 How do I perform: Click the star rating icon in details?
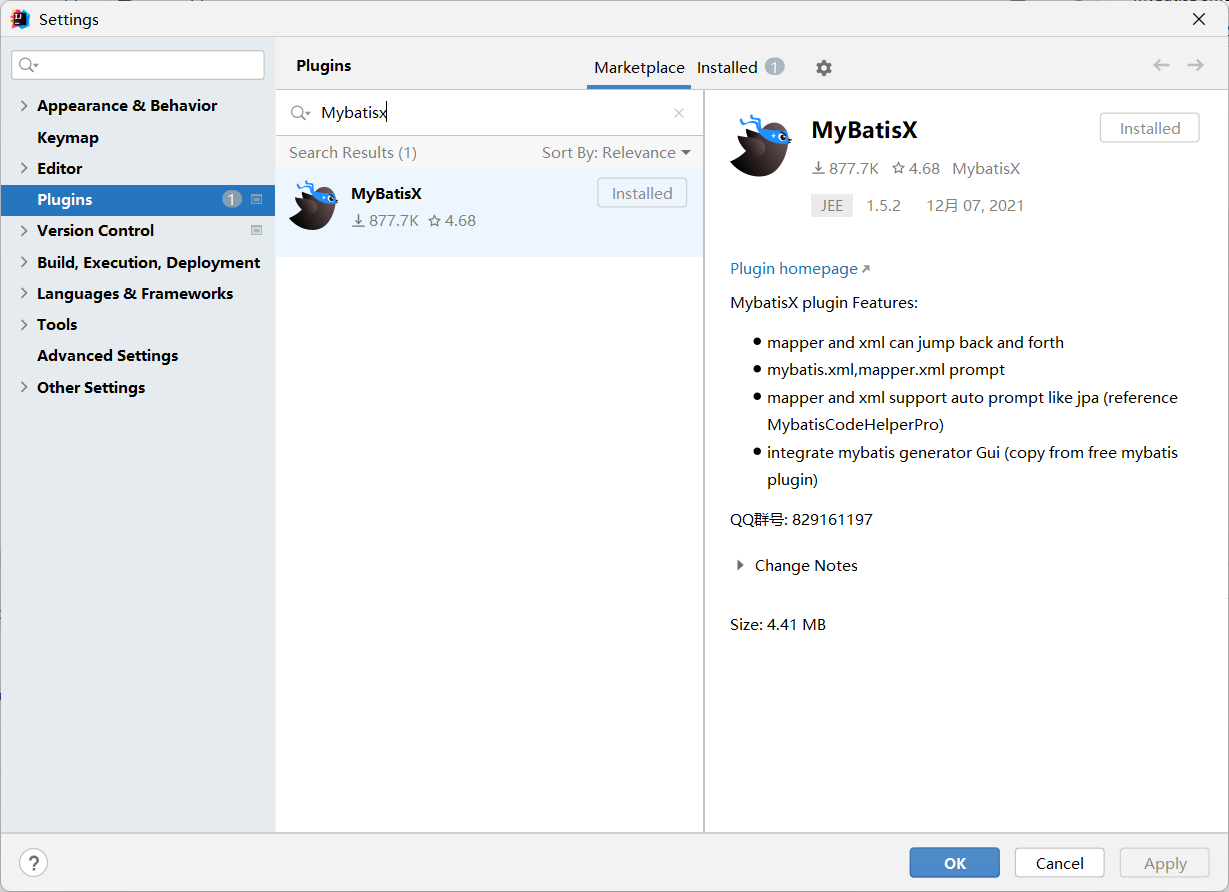(898, 168)
